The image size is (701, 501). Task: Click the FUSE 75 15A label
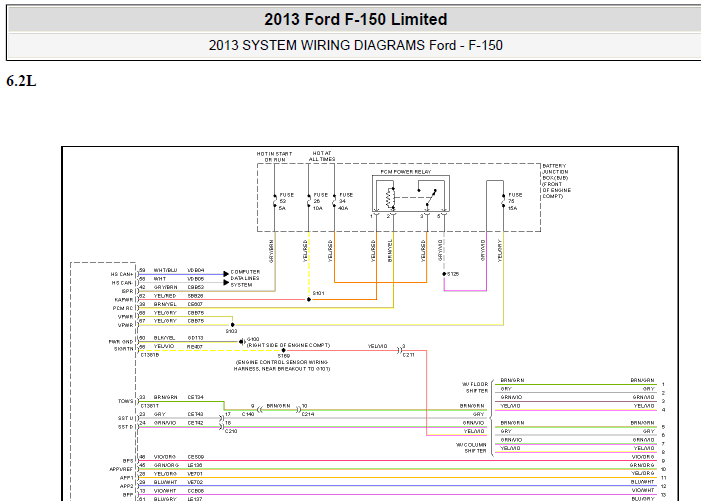[515, 202]
